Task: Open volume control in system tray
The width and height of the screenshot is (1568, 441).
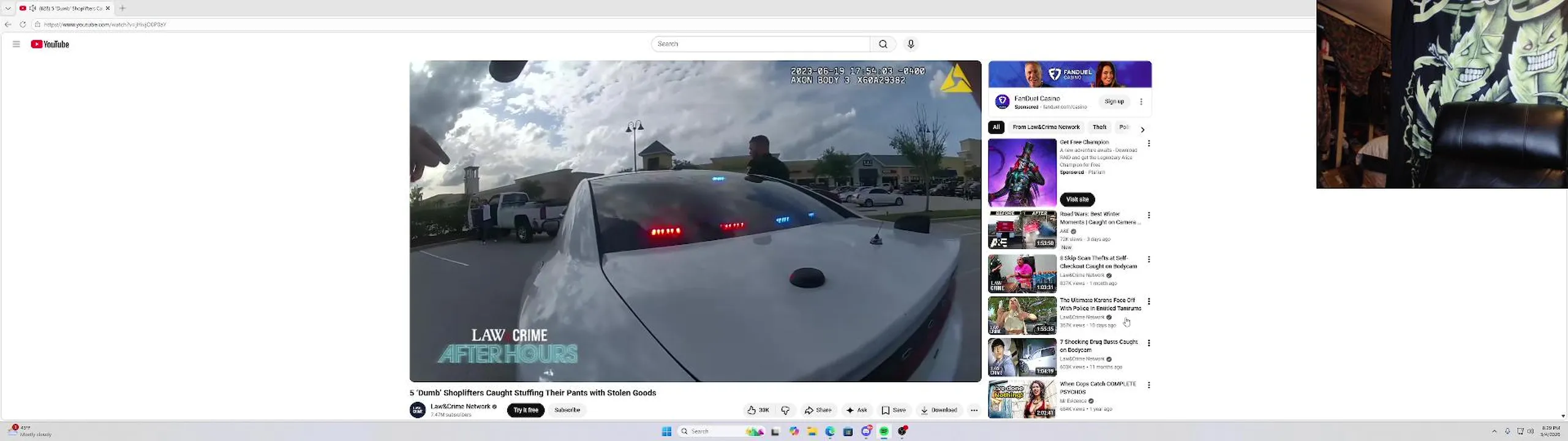Action: (1531, 432)
